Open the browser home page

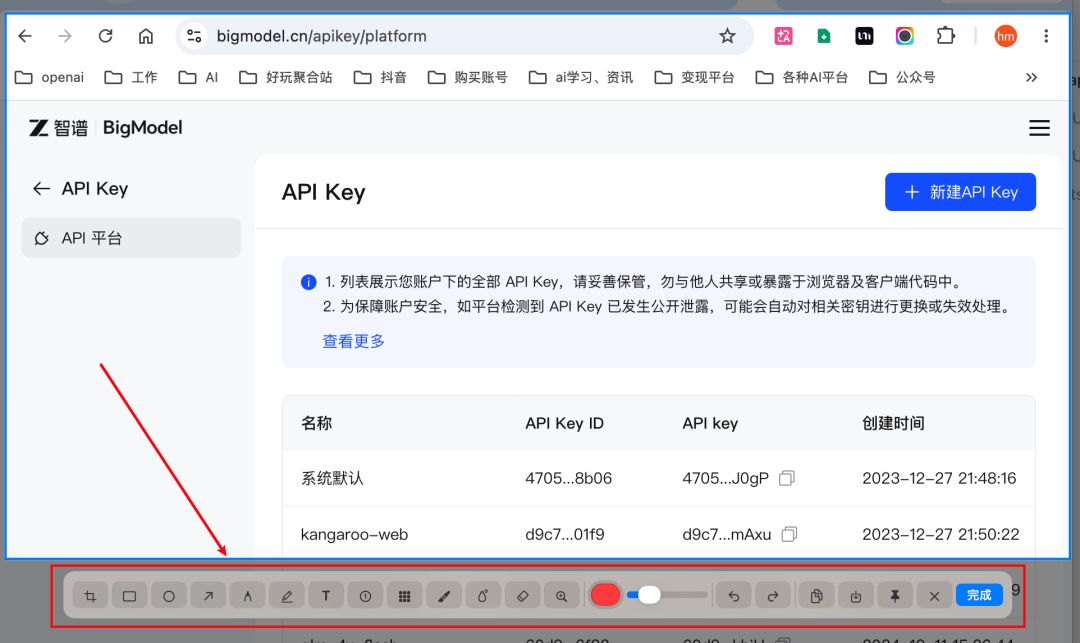145,36
